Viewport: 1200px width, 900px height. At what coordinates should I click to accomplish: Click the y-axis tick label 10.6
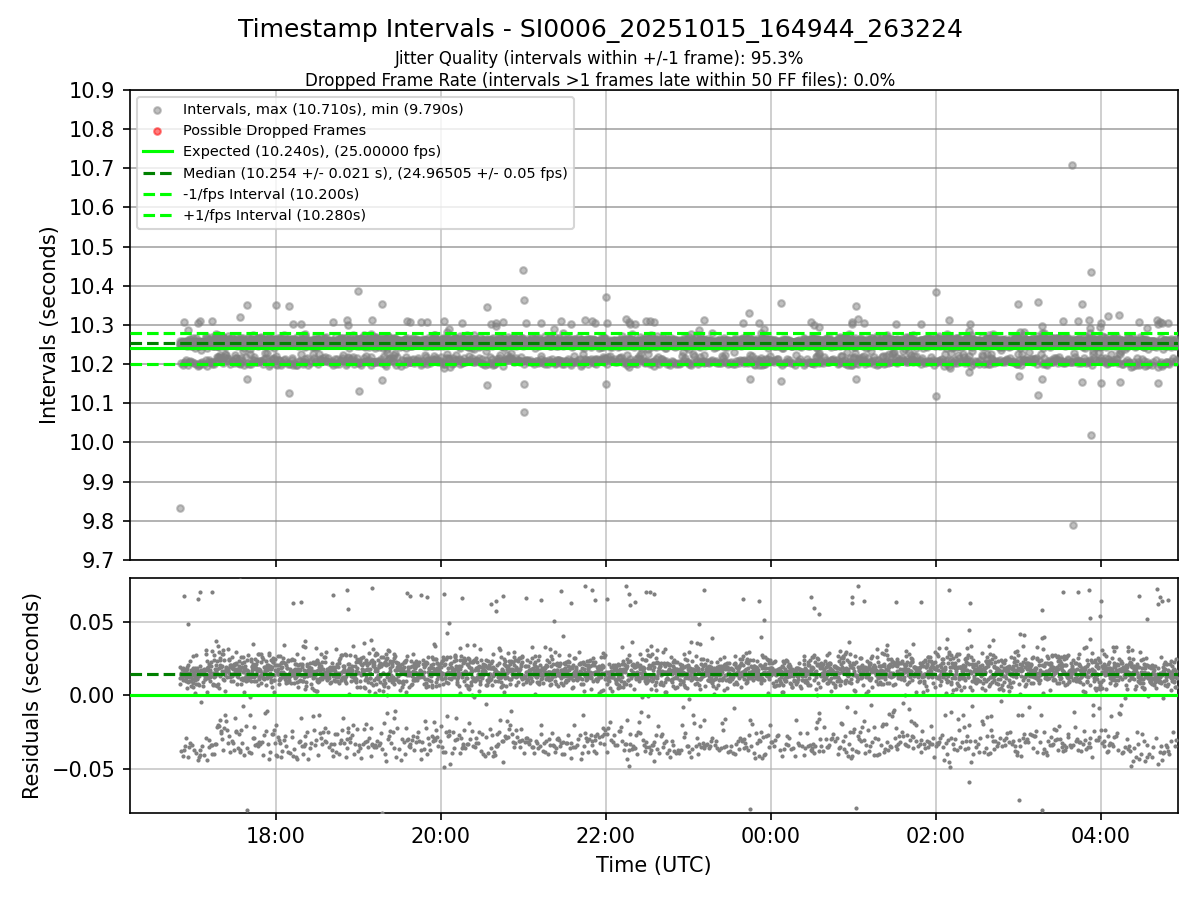tap(93, 208)
